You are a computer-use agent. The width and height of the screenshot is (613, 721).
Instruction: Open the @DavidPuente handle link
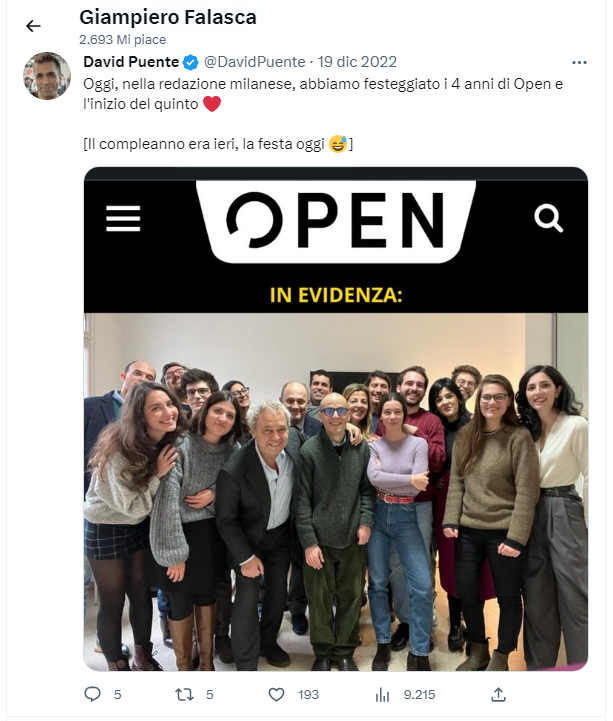coord(254,62)
